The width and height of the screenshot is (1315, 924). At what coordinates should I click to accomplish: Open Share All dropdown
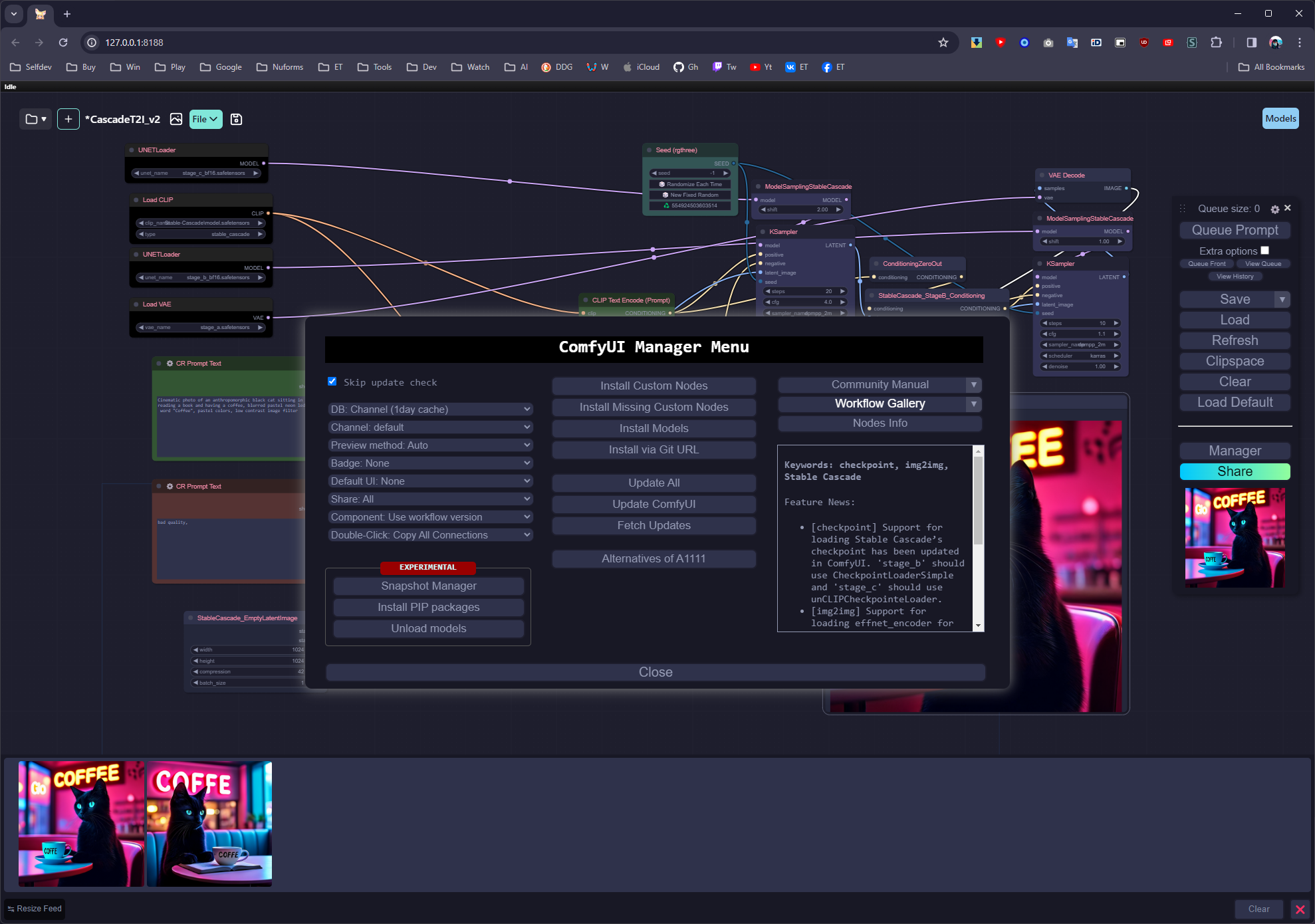[431, 499]
